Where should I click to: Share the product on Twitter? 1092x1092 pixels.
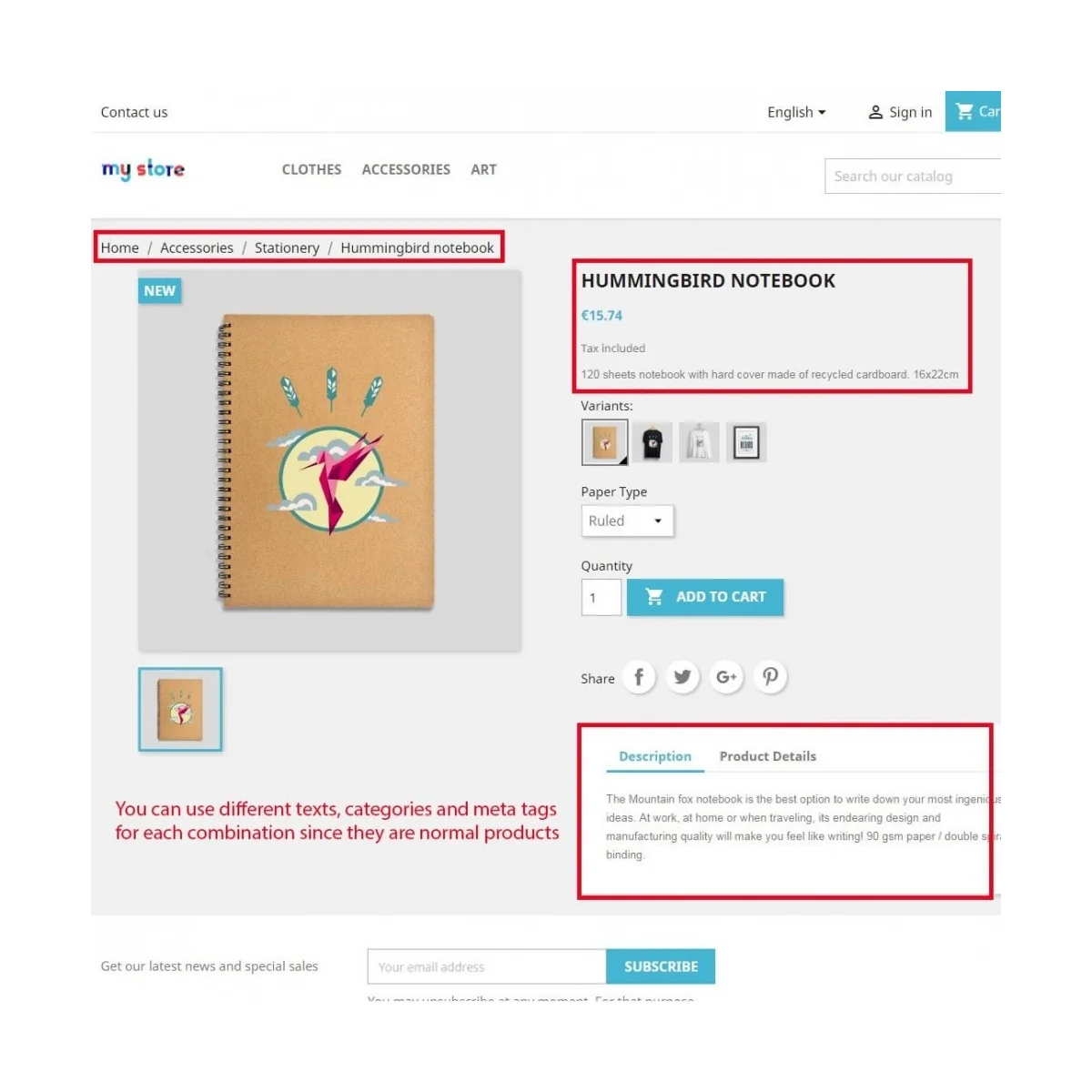(x=682, y=677)
